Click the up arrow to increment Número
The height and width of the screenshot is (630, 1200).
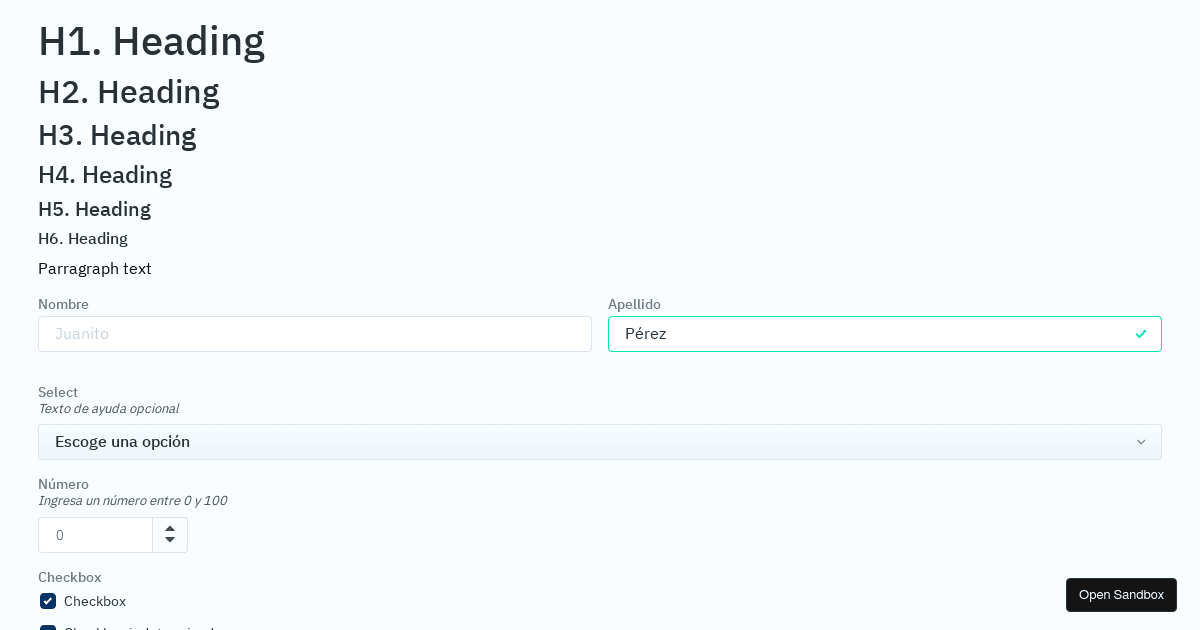[x=170, y=528]
